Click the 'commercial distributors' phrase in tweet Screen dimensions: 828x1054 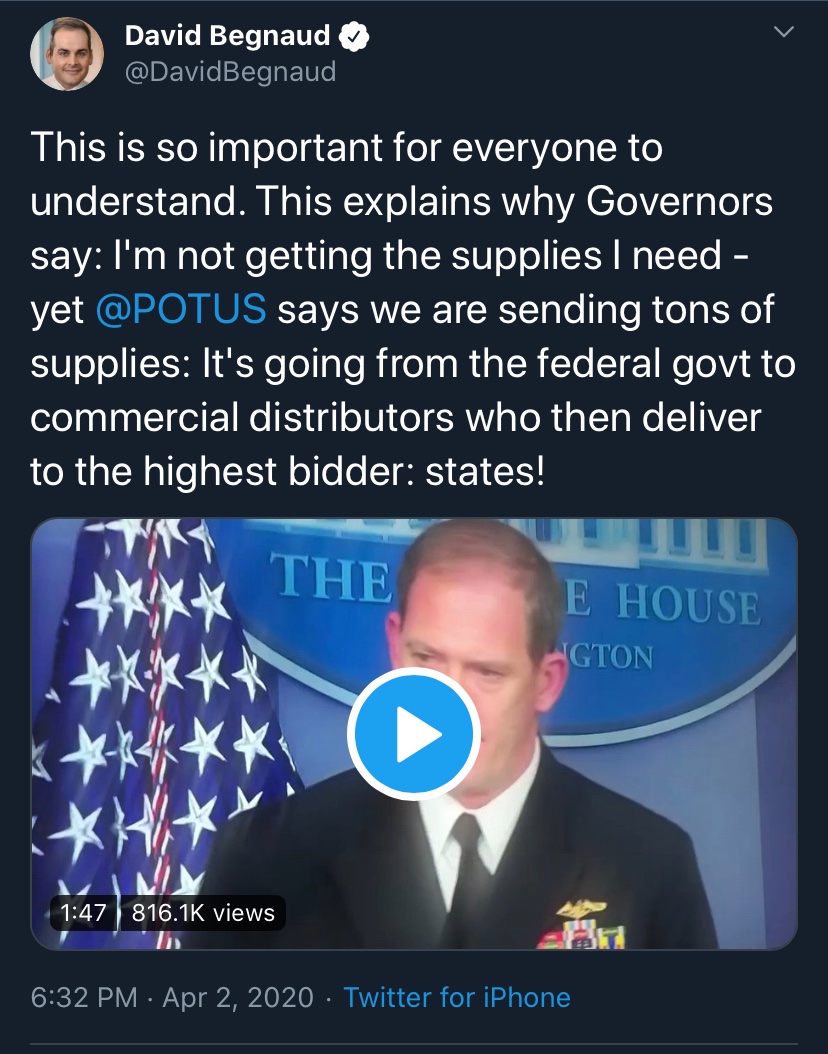[242, 417]
